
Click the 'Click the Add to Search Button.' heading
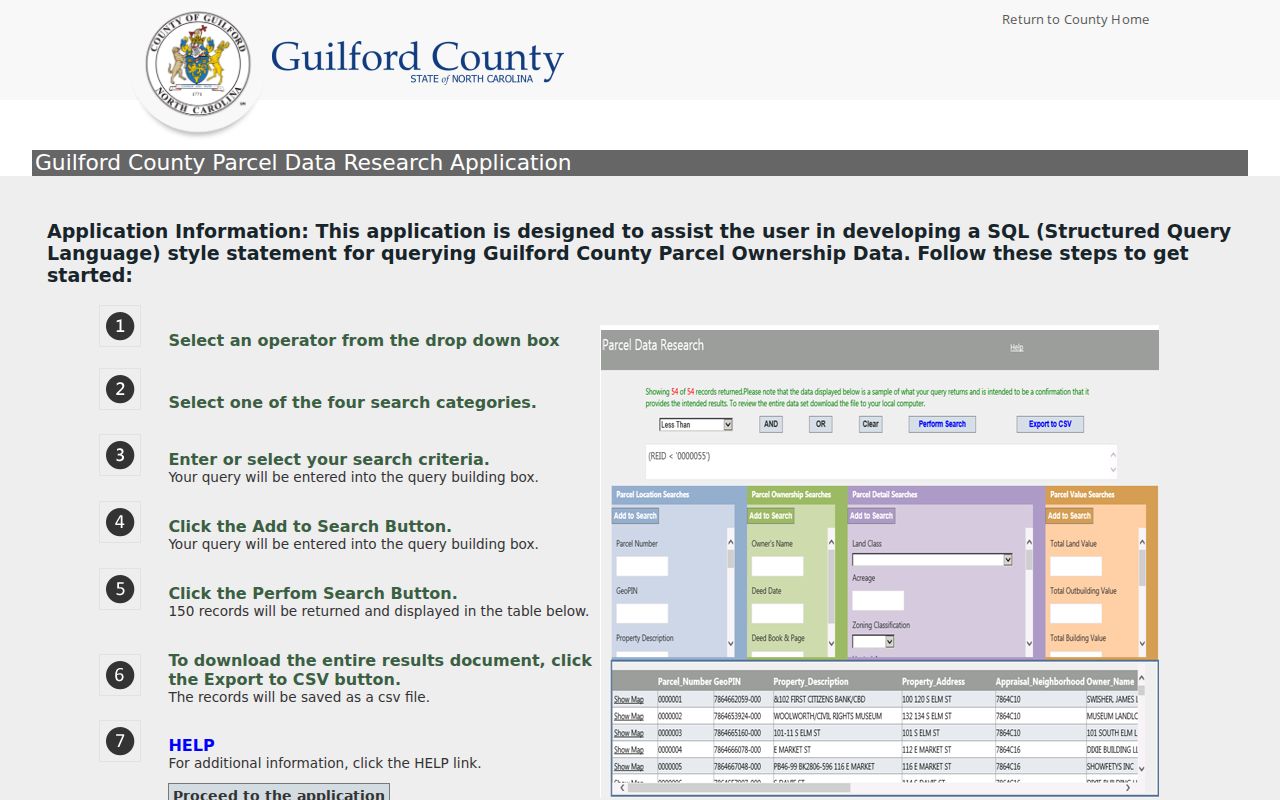pos(310,526)
